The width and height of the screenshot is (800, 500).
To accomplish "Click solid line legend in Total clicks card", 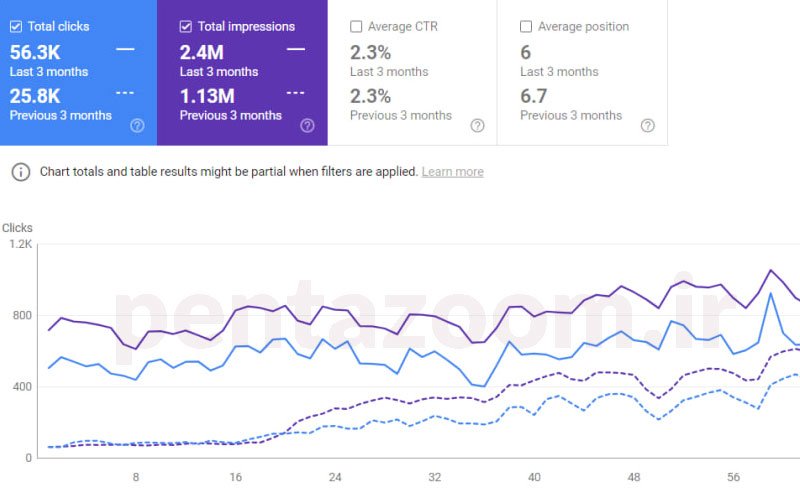I will [x=125, y=49].
